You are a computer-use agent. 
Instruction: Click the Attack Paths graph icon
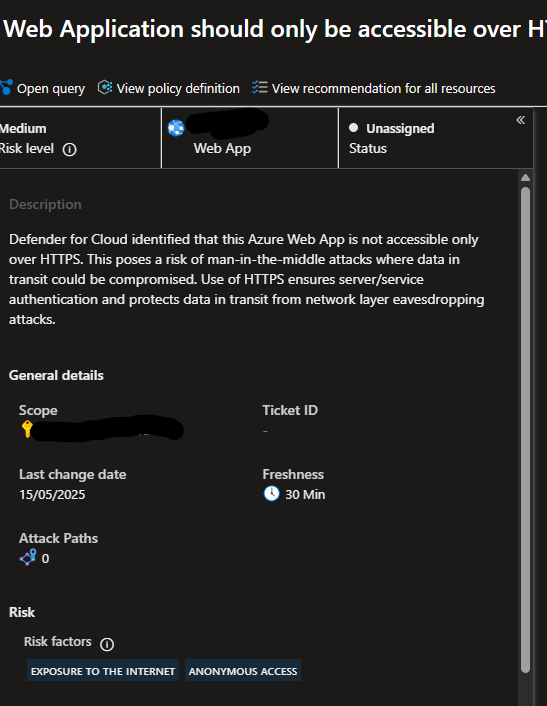coord(28,558)
